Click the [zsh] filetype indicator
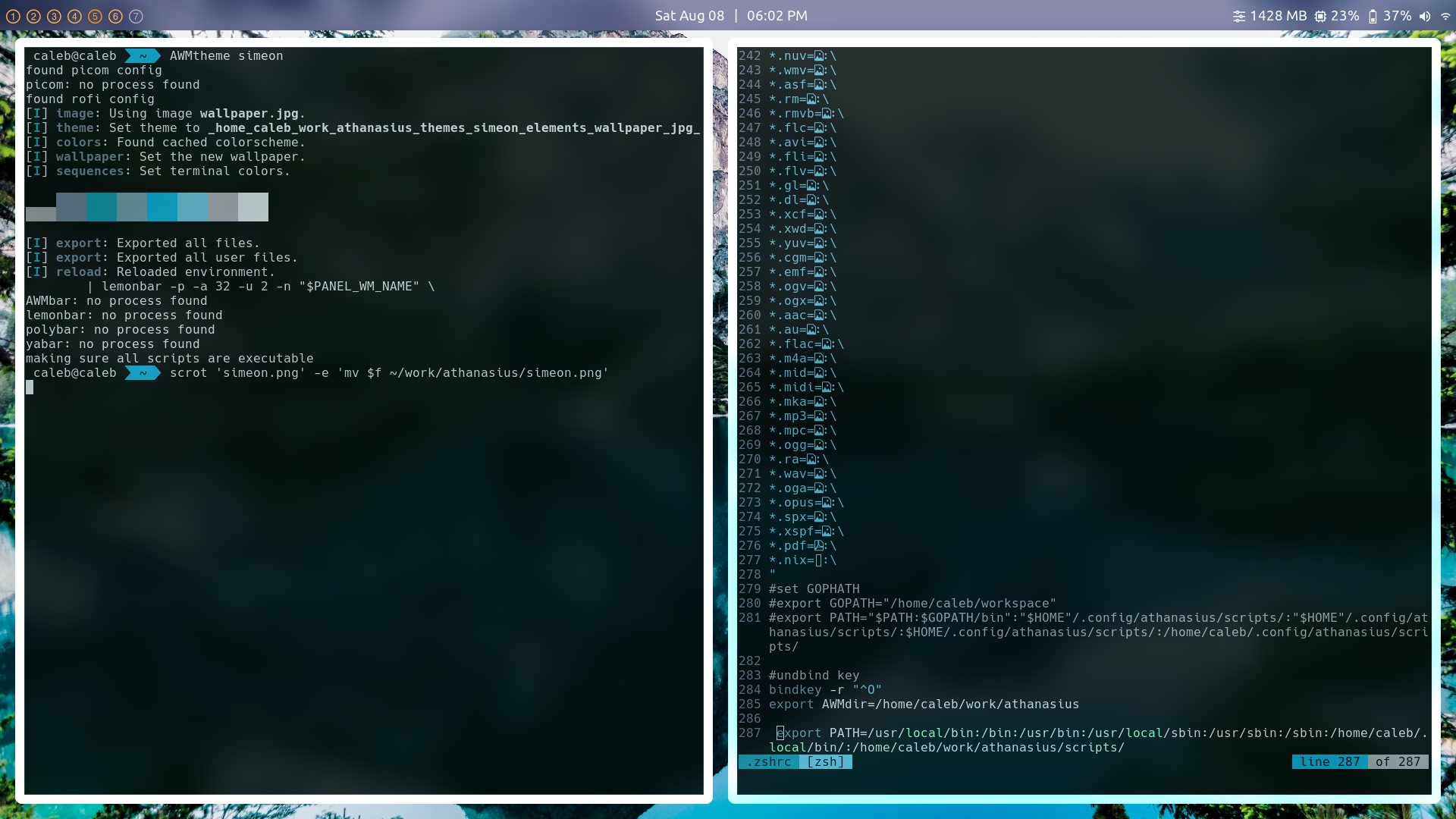1456x819 pixels. (x=825, y=762)
